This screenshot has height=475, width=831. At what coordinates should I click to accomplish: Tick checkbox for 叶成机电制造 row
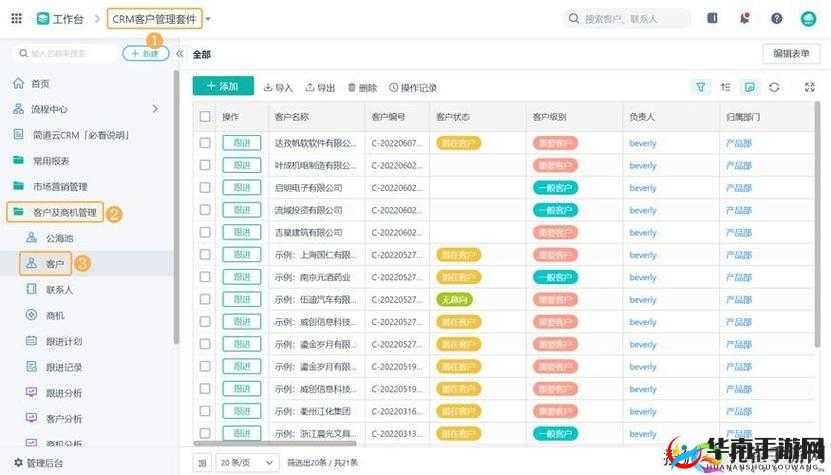(205, 165)
